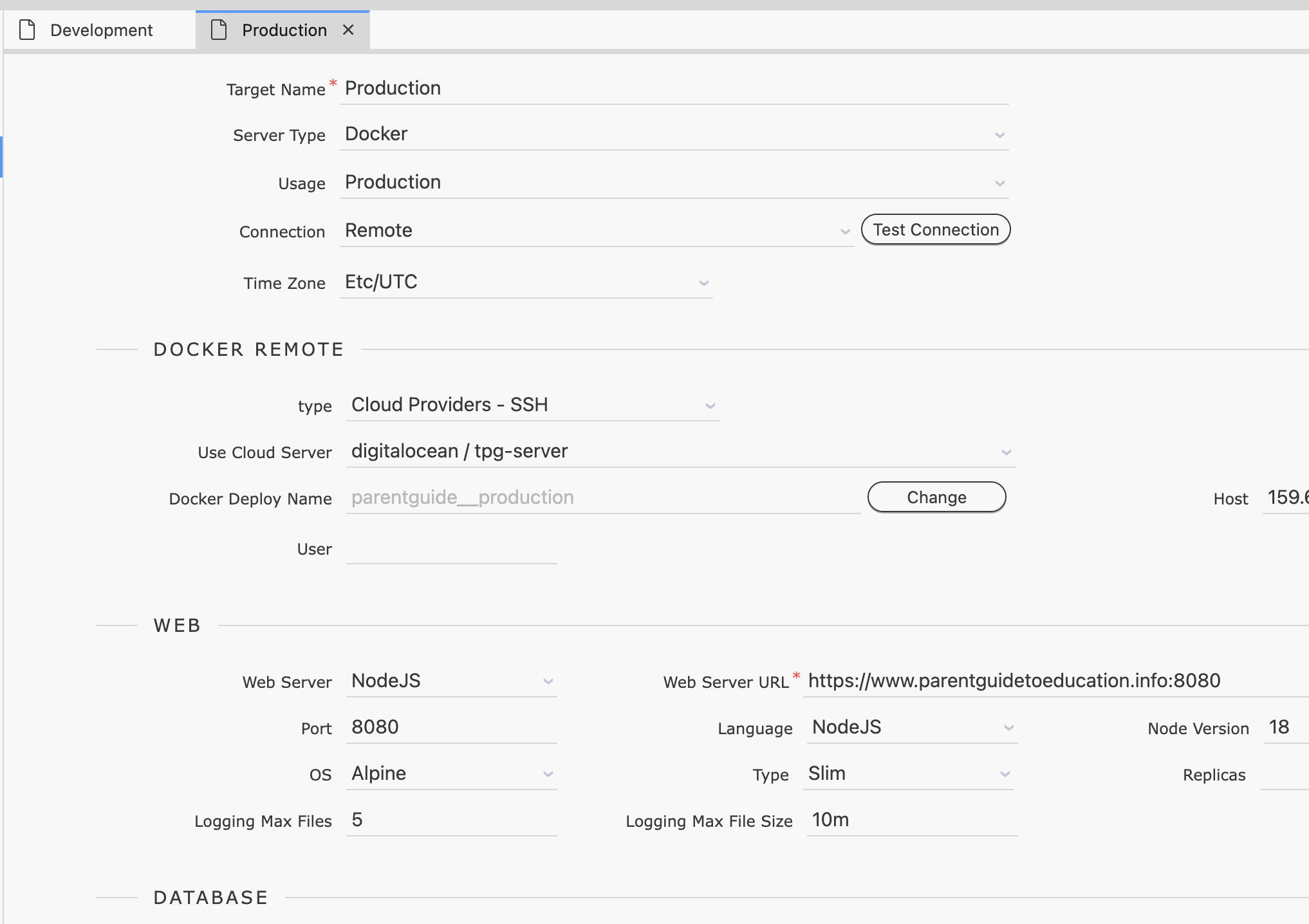
Task: Click the Use Cloud Server label
Action: click(265, 452)
